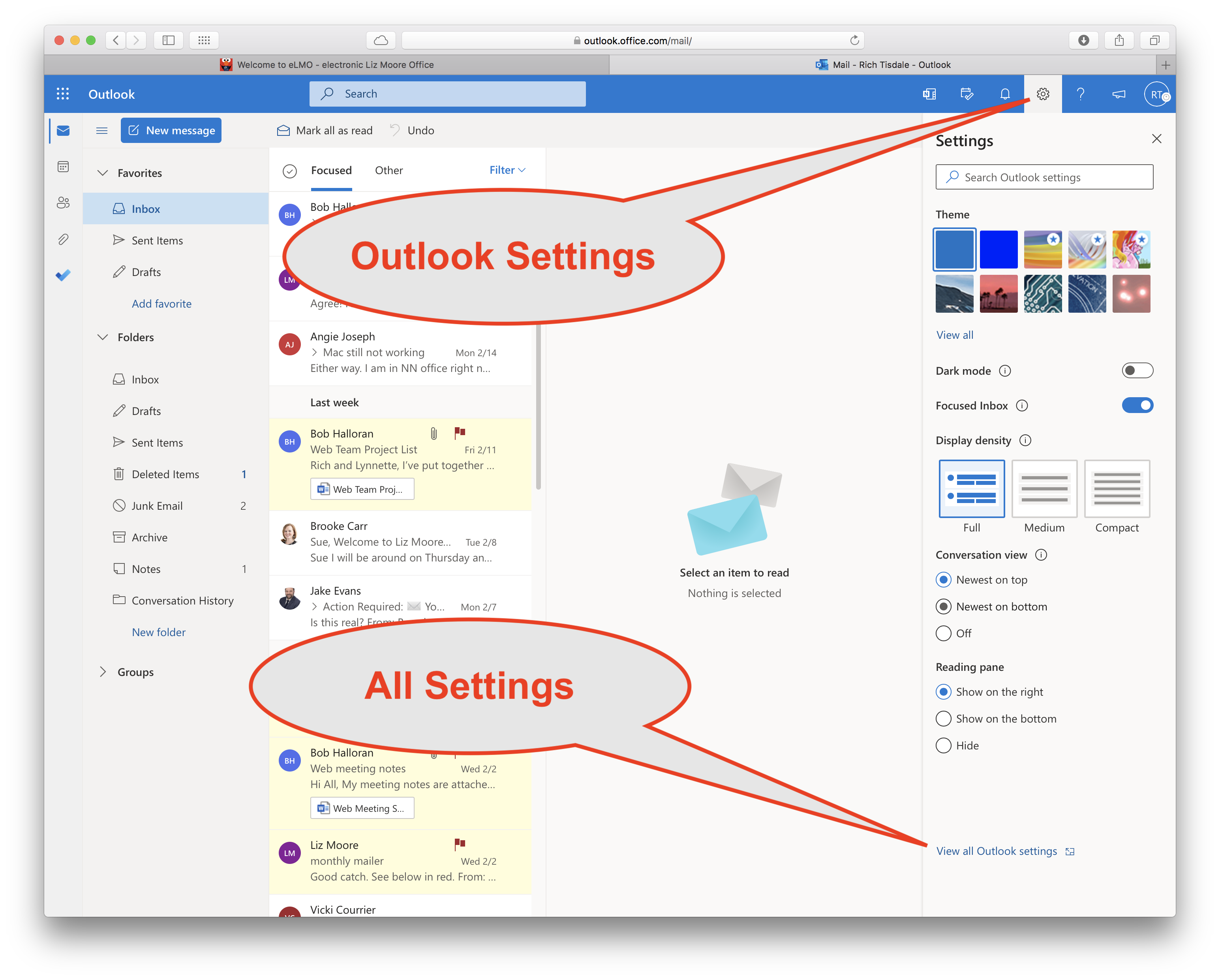Click the help question mark icon

(1080, 94)
